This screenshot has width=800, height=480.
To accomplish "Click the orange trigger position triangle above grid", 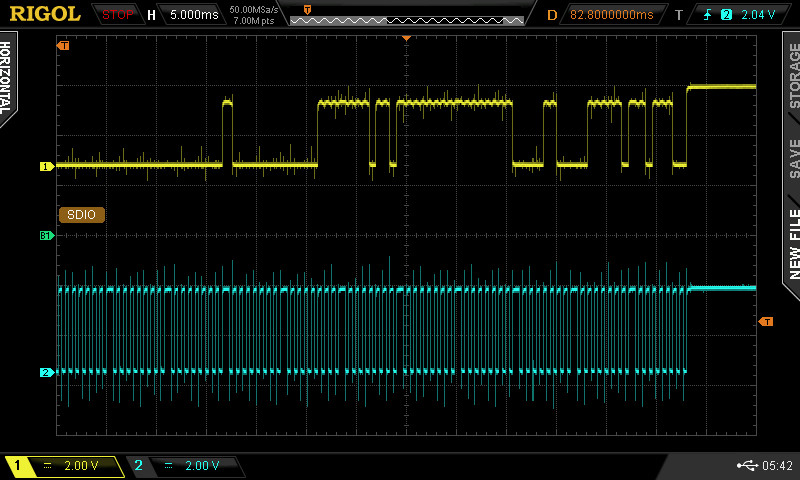I will pyautogui.click(x=406, y=38).
